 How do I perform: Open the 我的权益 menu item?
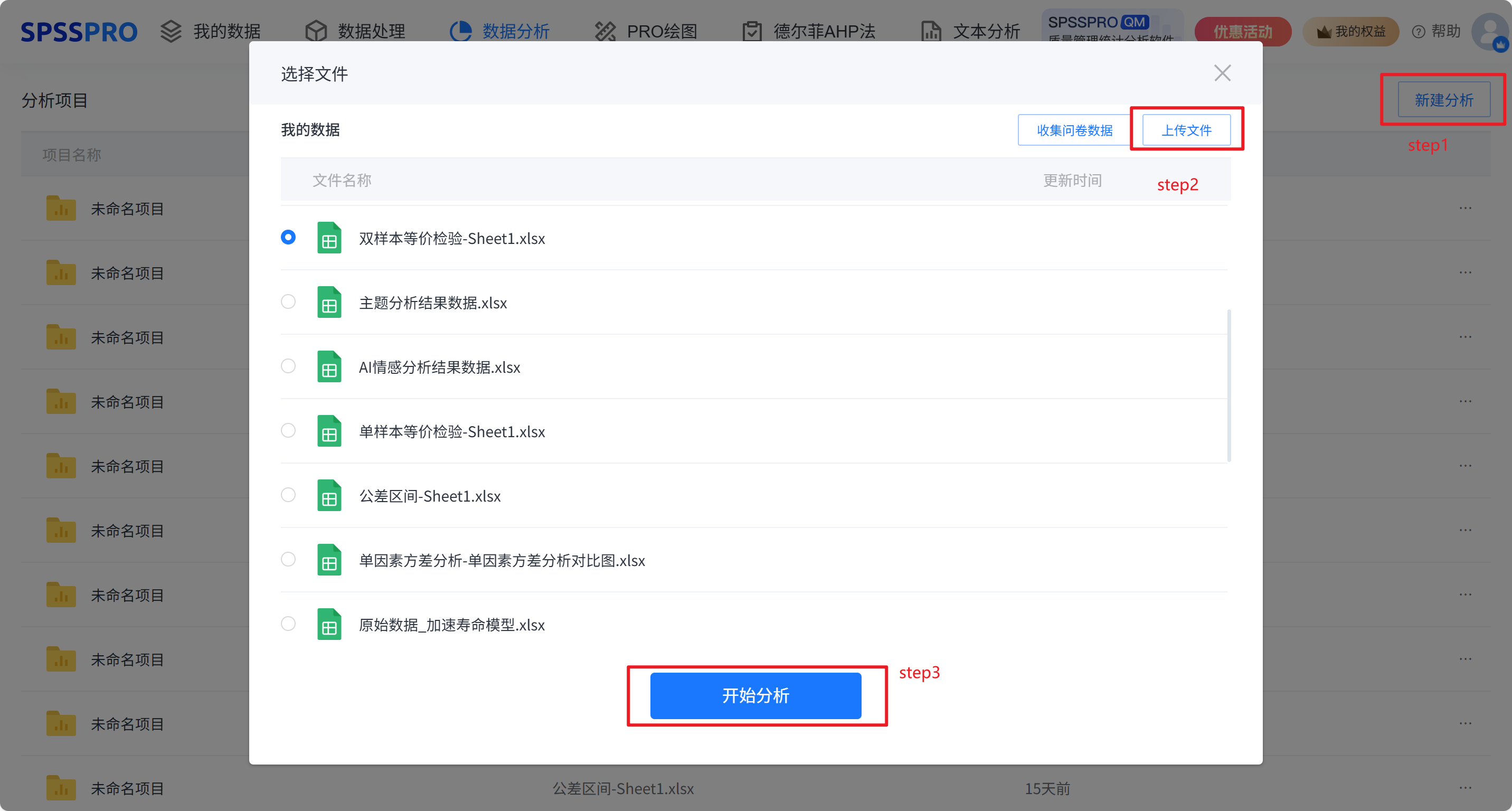1350,32
